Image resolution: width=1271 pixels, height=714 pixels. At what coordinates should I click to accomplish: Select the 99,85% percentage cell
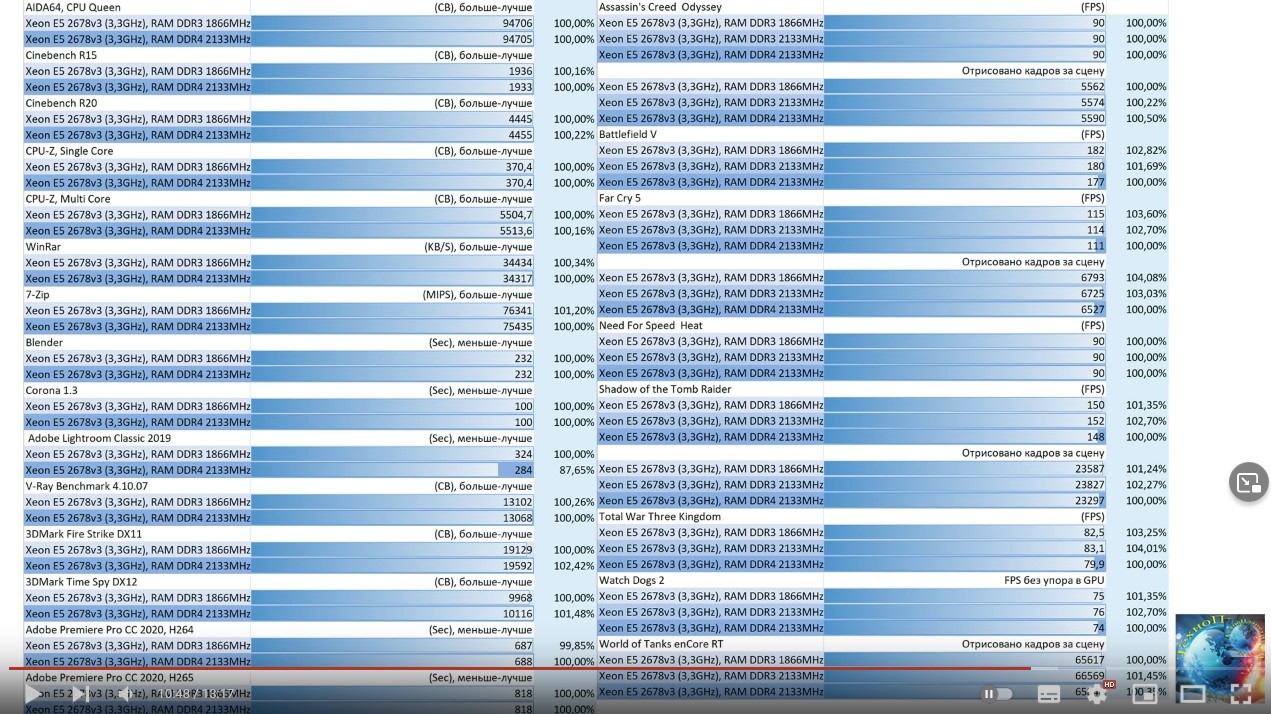click(x=576, y=646)
